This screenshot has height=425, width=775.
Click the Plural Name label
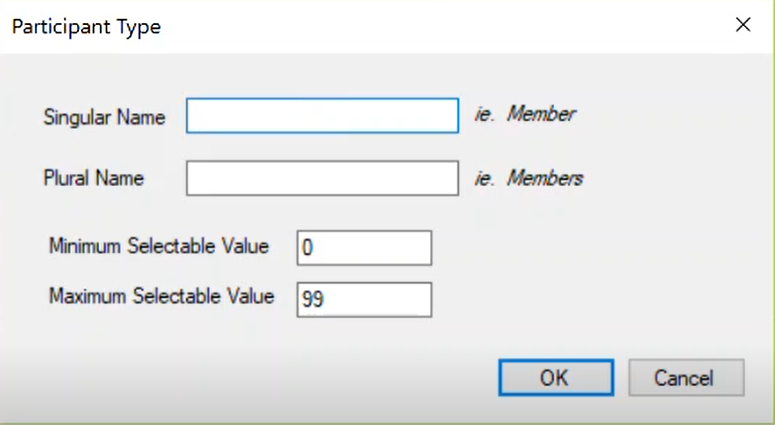click(x=94, y=178)
